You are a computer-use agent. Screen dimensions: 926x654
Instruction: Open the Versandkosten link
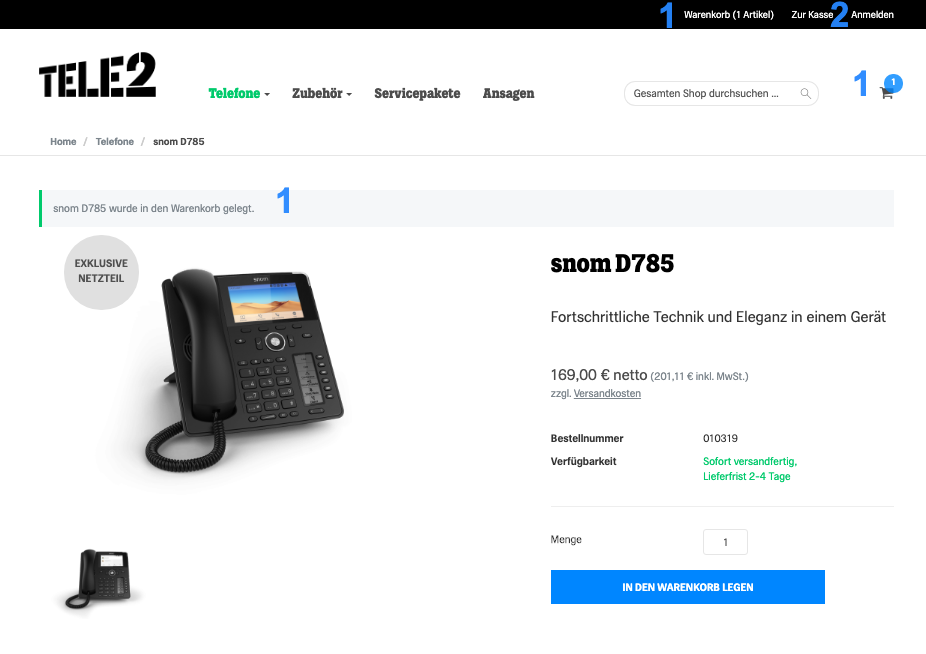[x=607, y=393]
